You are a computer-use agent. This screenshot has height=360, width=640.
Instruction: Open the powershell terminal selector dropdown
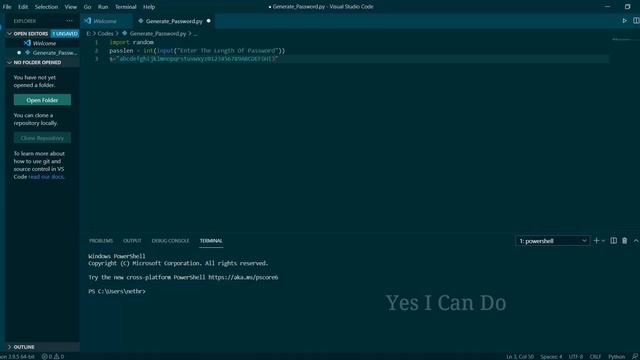pyautogui.click(x=553, y=241)
